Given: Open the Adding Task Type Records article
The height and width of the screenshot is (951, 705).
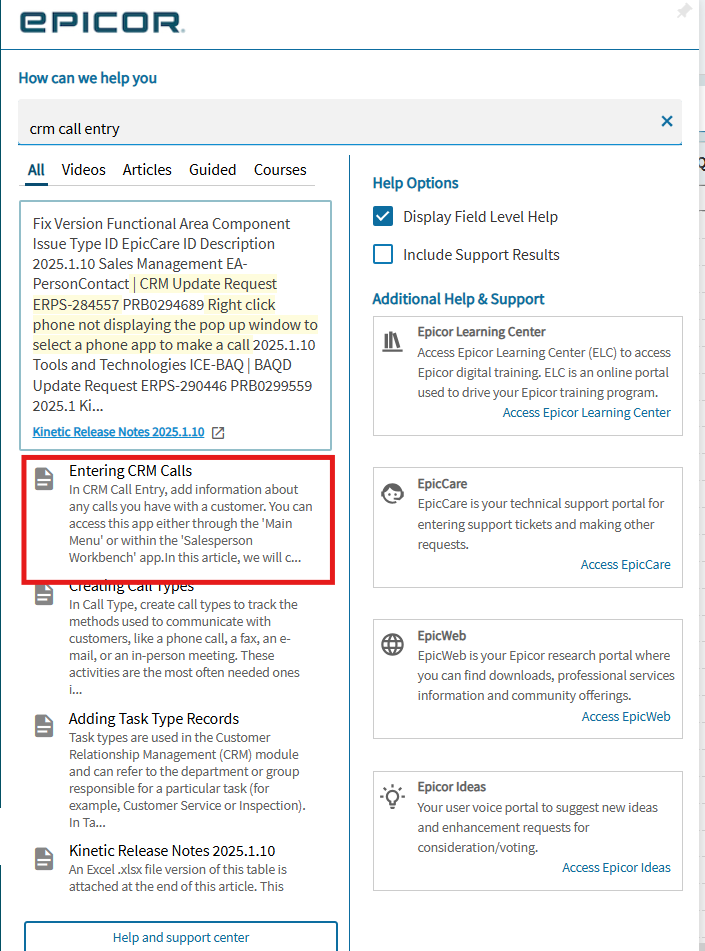Looking at the screenshot, I should [153, 719].
